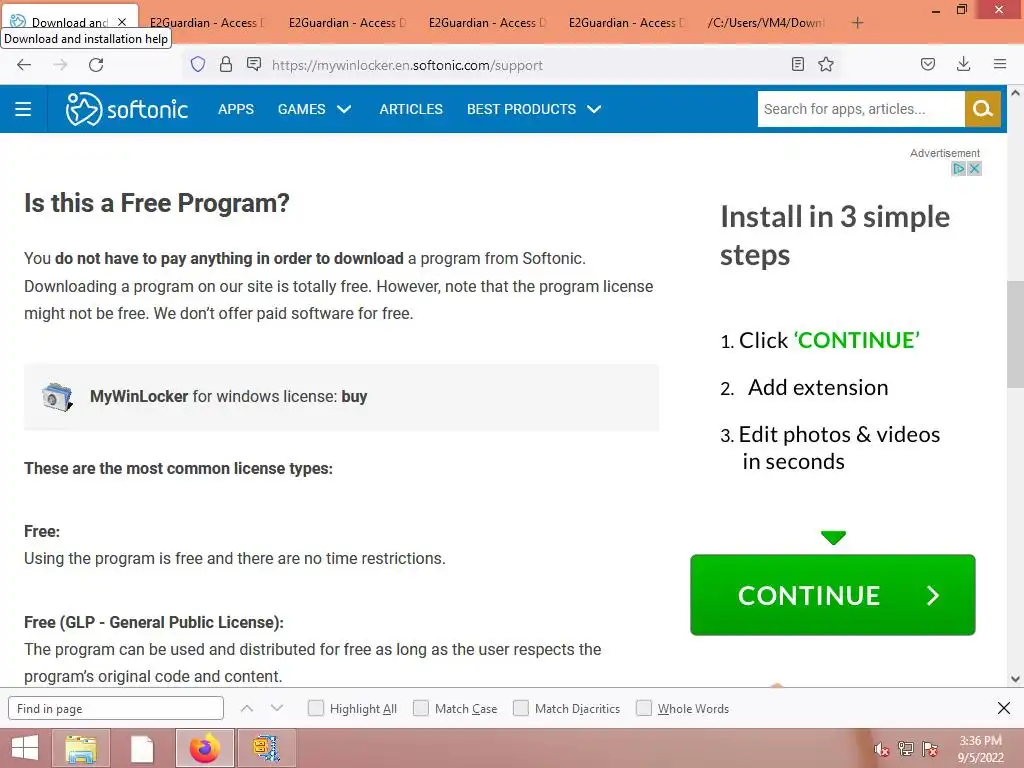
Task: Close the Download and installation help tab
Action: pos(121,22)
